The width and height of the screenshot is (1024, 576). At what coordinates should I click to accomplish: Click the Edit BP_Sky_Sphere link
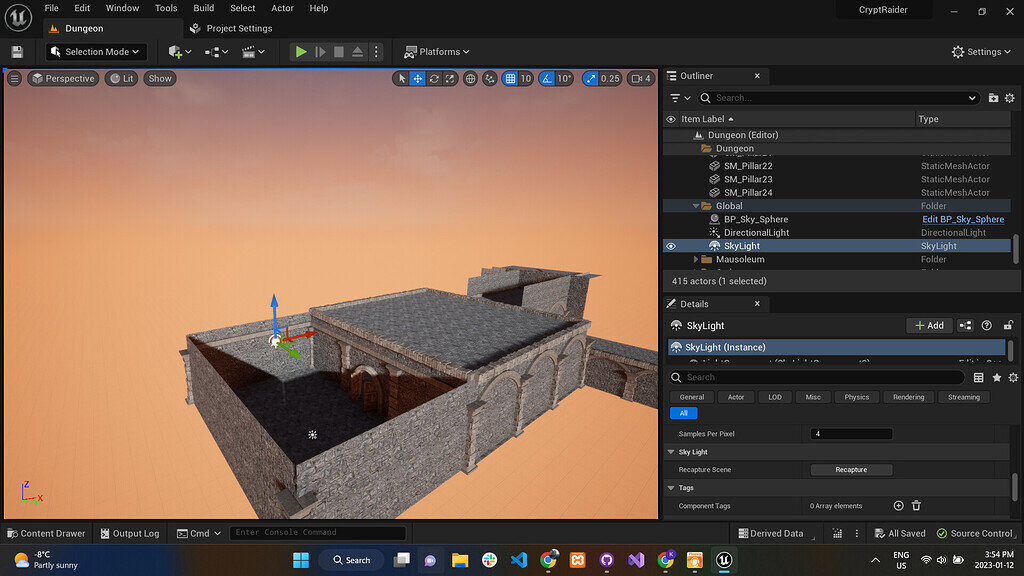(962, 218)
